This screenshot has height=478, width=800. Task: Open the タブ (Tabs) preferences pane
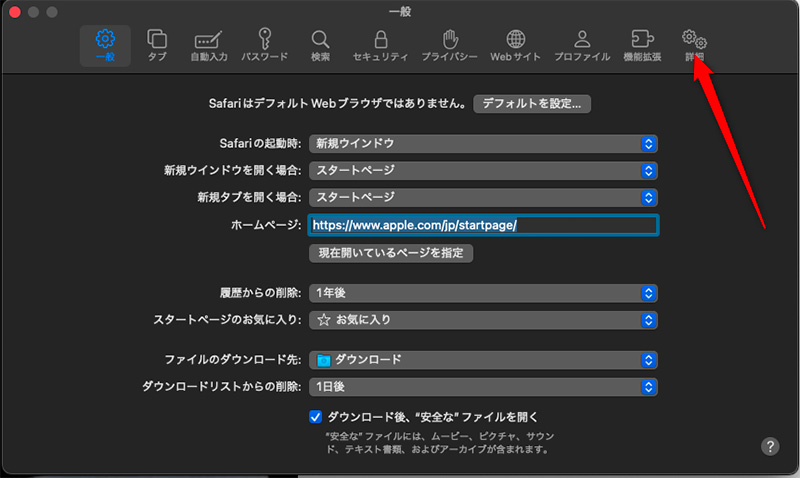[157, 45]
